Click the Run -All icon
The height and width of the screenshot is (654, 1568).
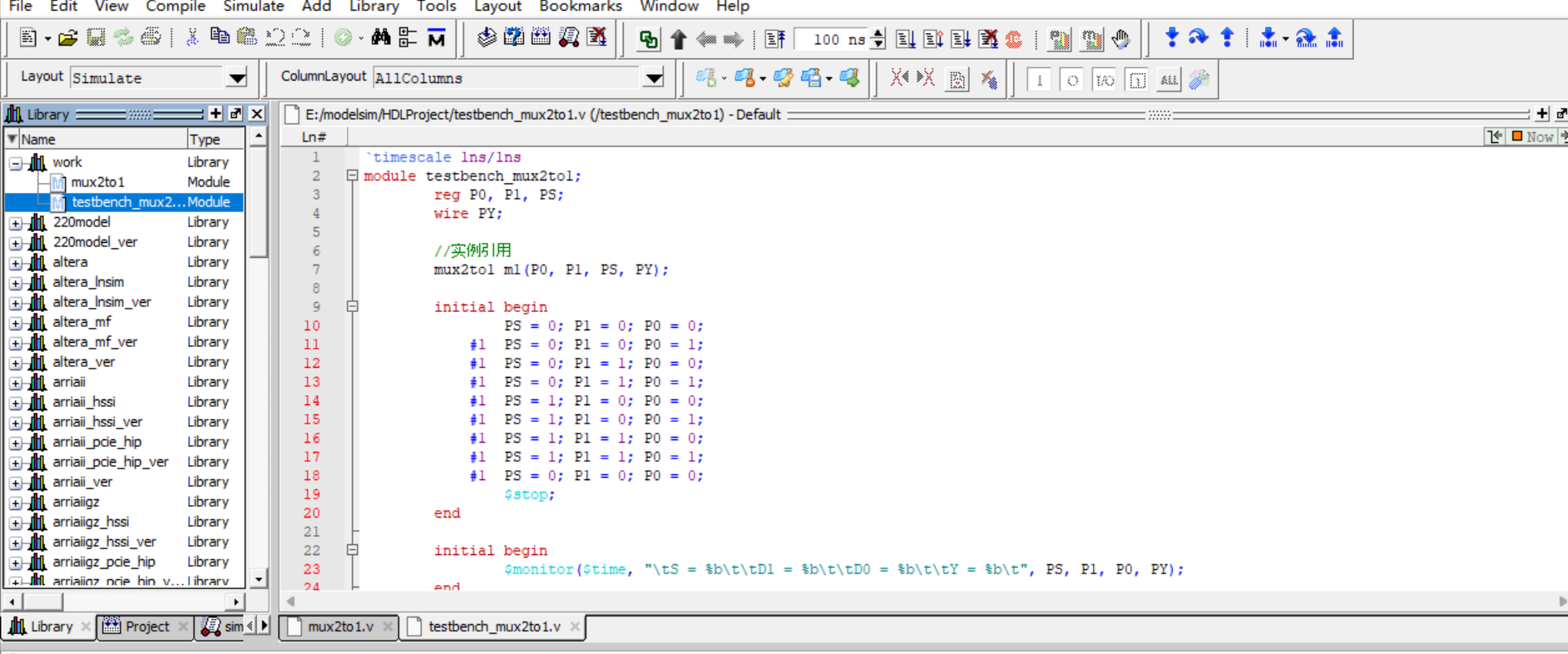(x=961, y=39)
